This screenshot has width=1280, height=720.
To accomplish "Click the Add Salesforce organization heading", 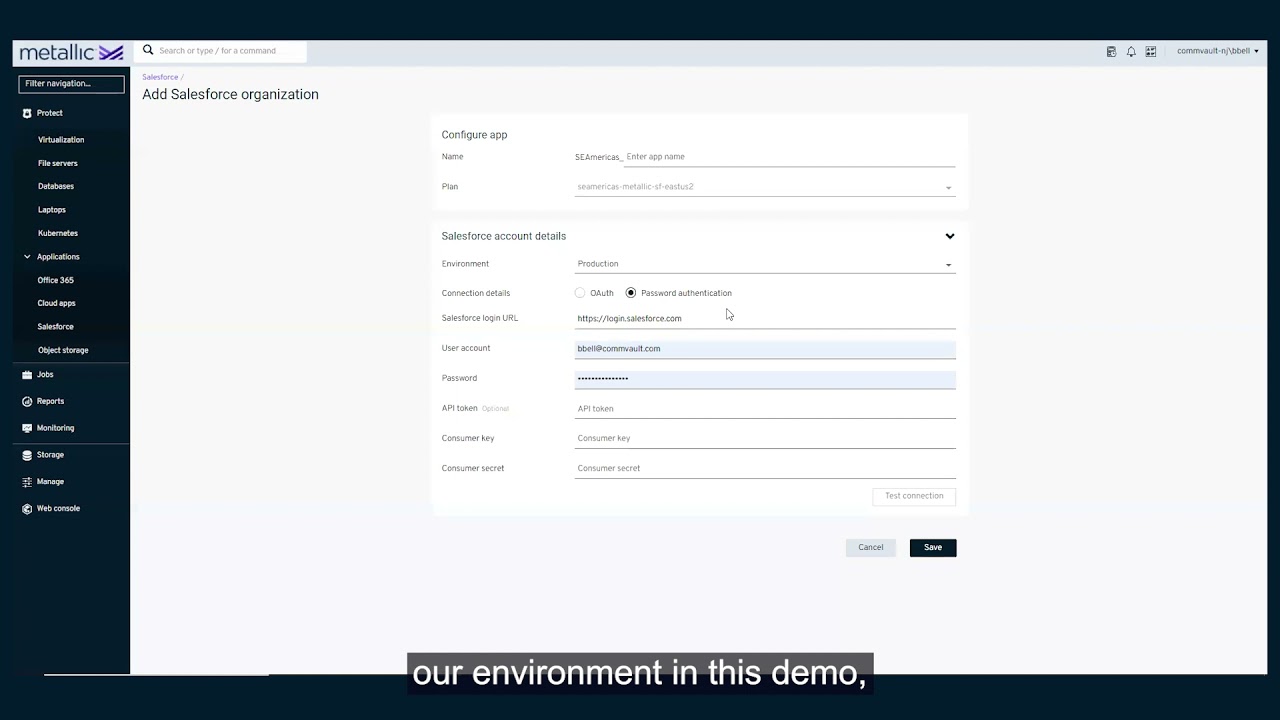I will click(x=230, y=94).
